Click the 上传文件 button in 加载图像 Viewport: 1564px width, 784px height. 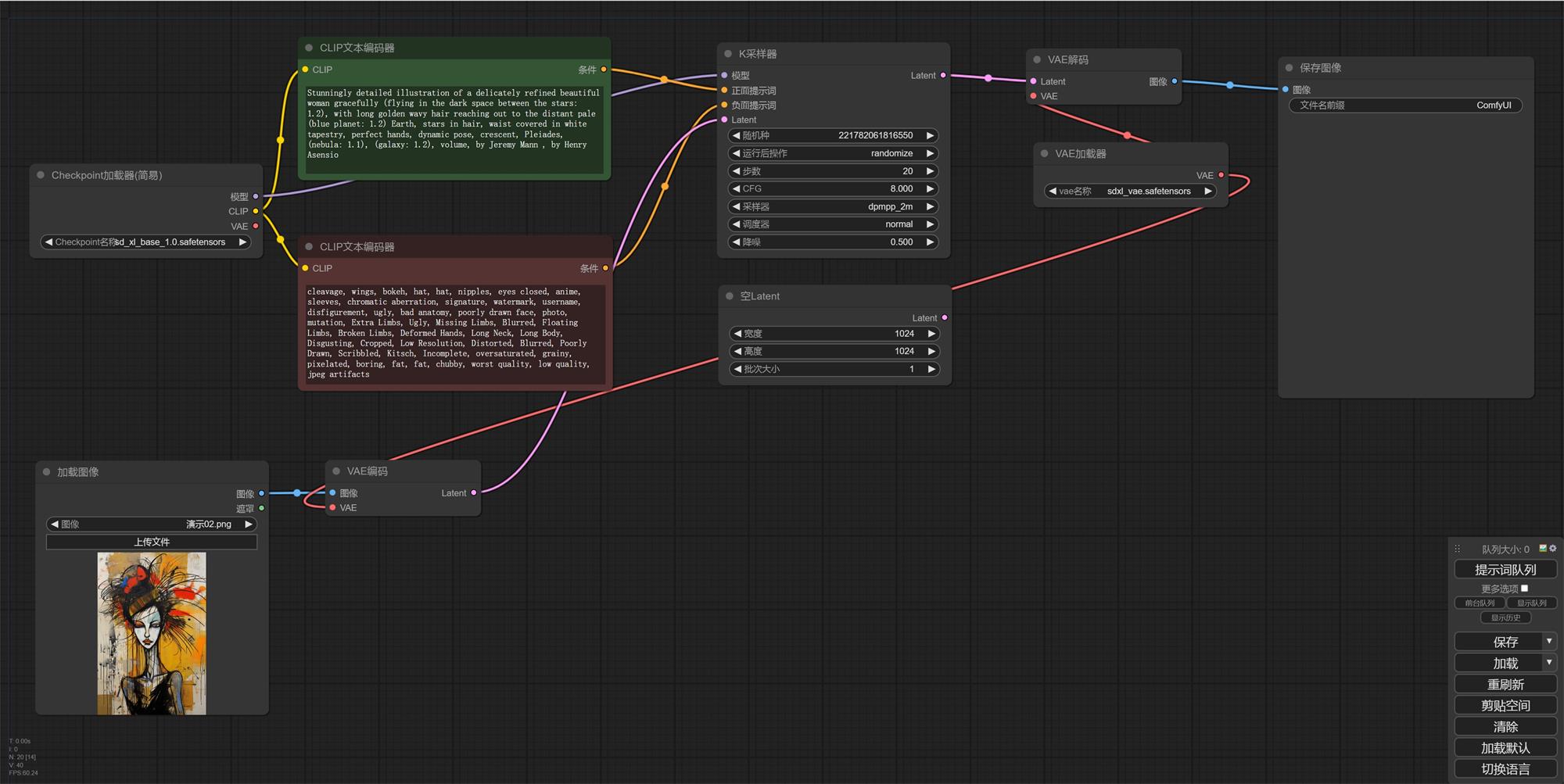point(152,542)
